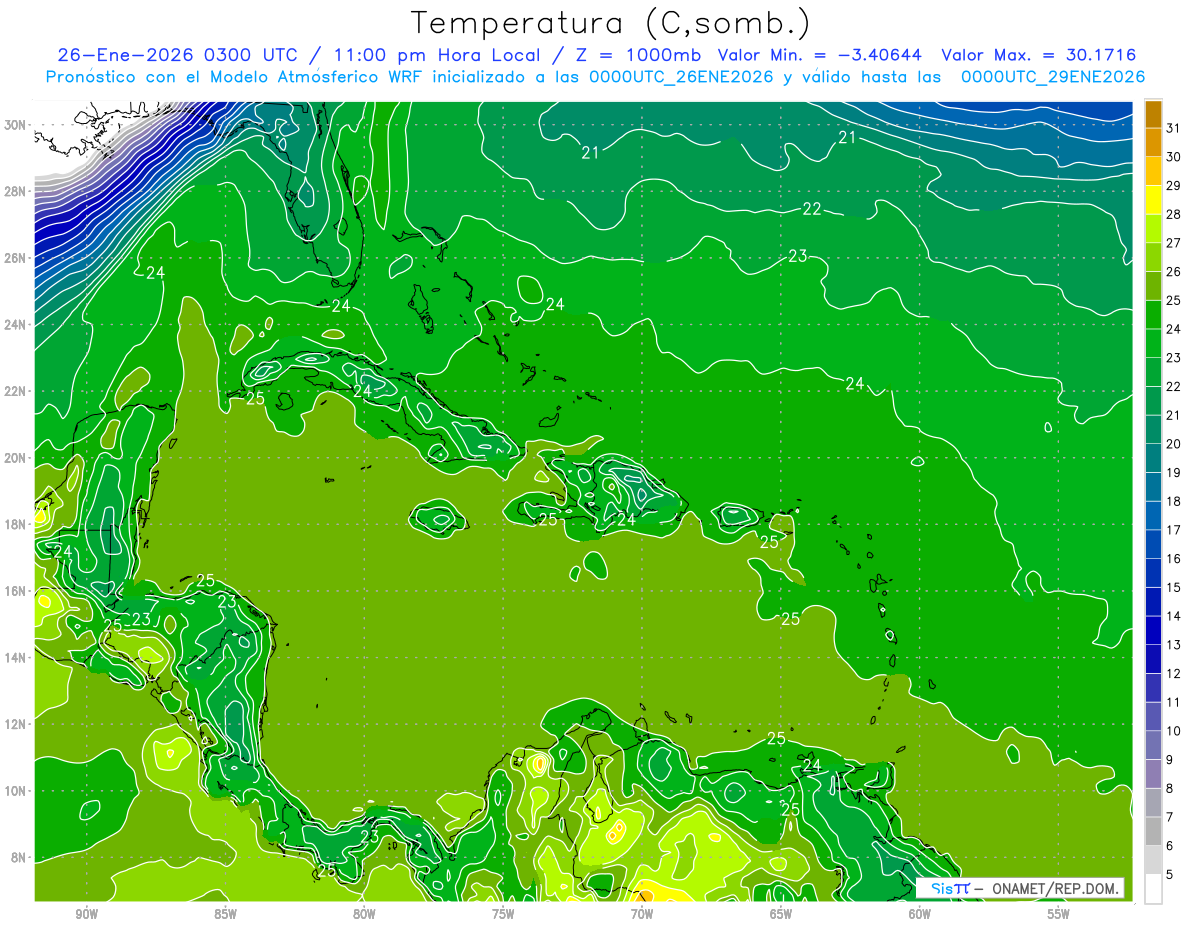The width and height of the screenshot is (1200, 927).
Task: Click the '26N' latitude axis label
Action: click(x=16, y=258)
